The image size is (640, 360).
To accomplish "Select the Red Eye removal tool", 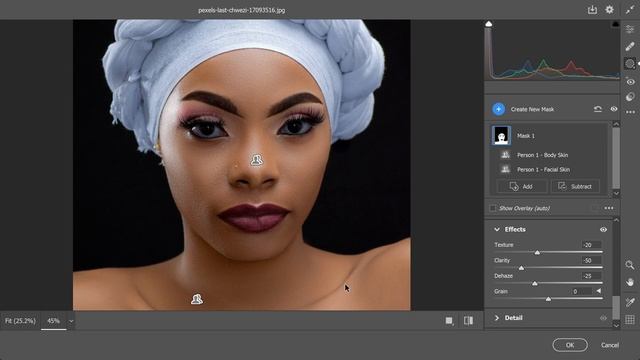I will coord(630,82).
